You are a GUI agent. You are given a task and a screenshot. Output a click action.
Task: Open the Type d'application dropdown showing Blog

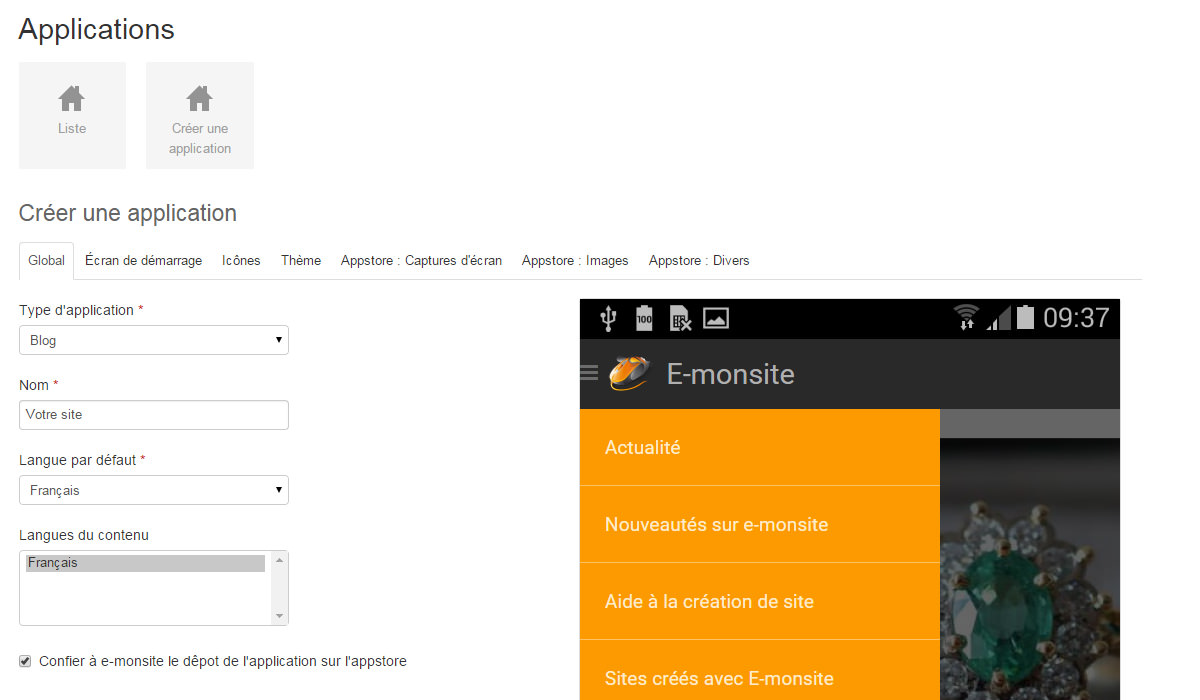pos(154,340)
